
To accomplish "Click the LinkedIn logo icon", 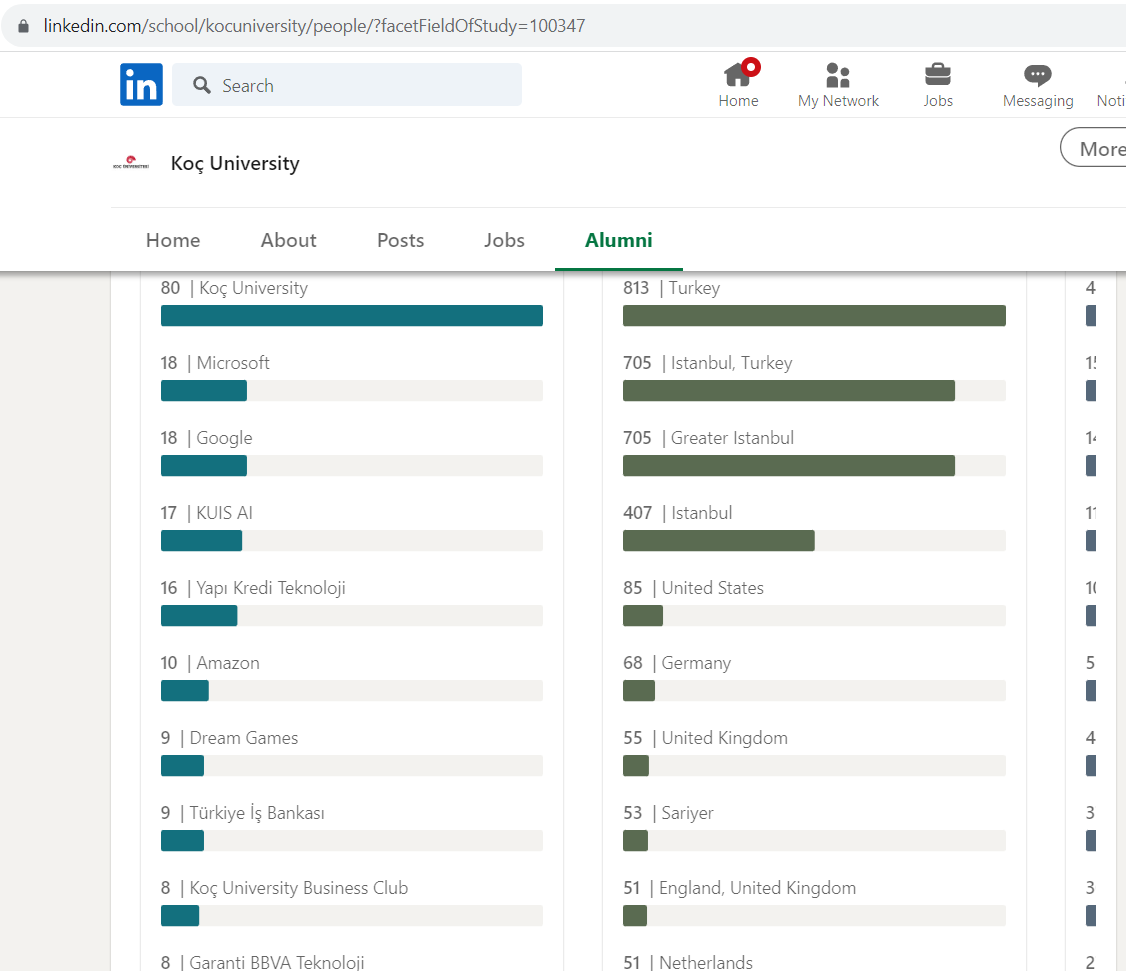I will (x=141, y=85).
